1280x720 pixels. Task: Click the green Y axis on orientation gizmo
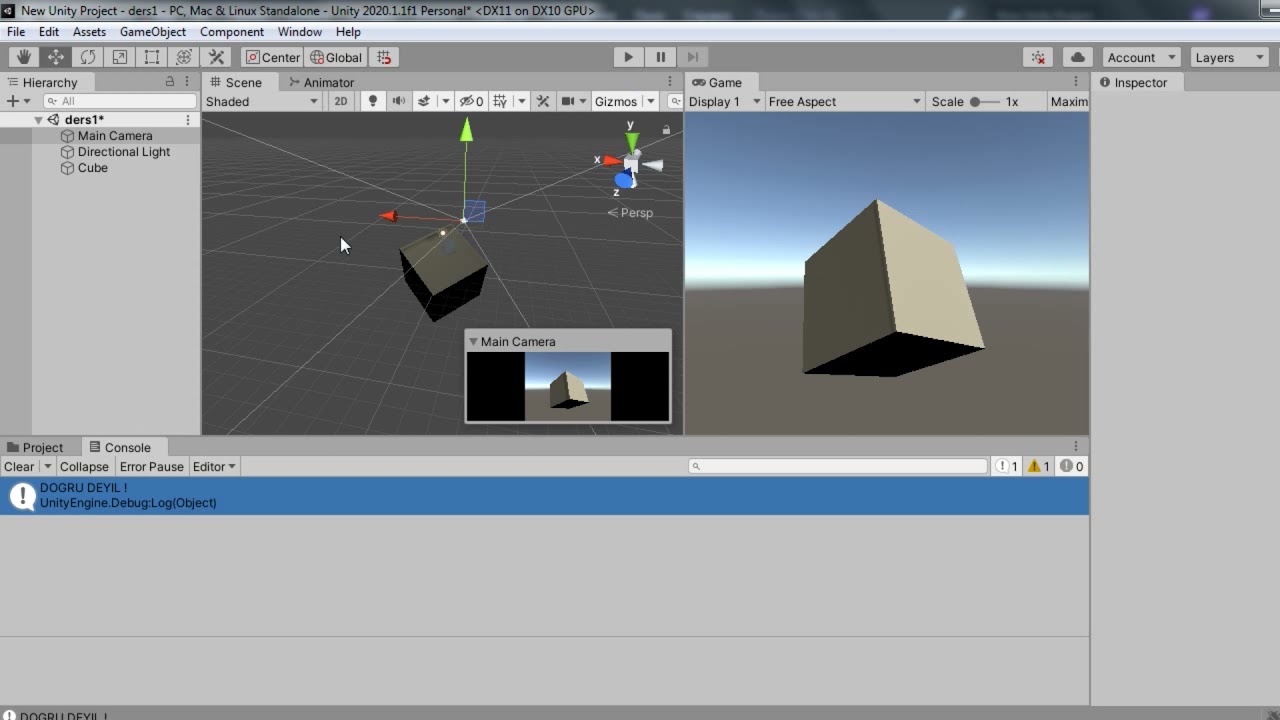(x=631, y=140)
